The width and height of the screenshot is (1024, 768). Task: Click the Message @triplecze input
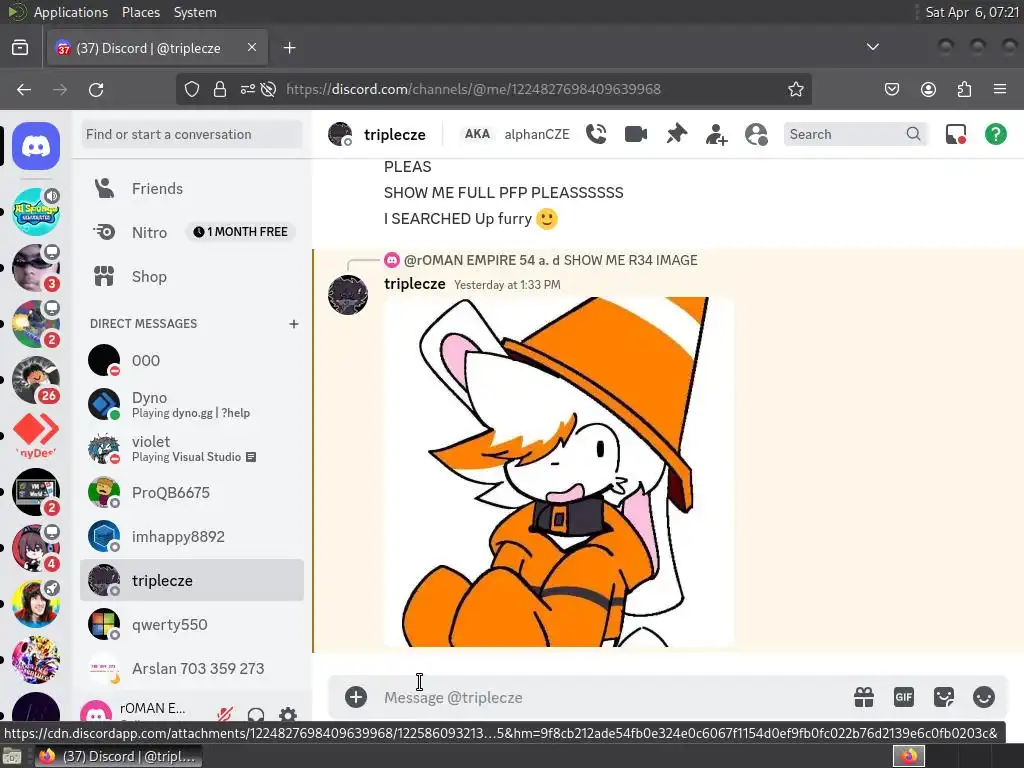(x=614, y=697)
